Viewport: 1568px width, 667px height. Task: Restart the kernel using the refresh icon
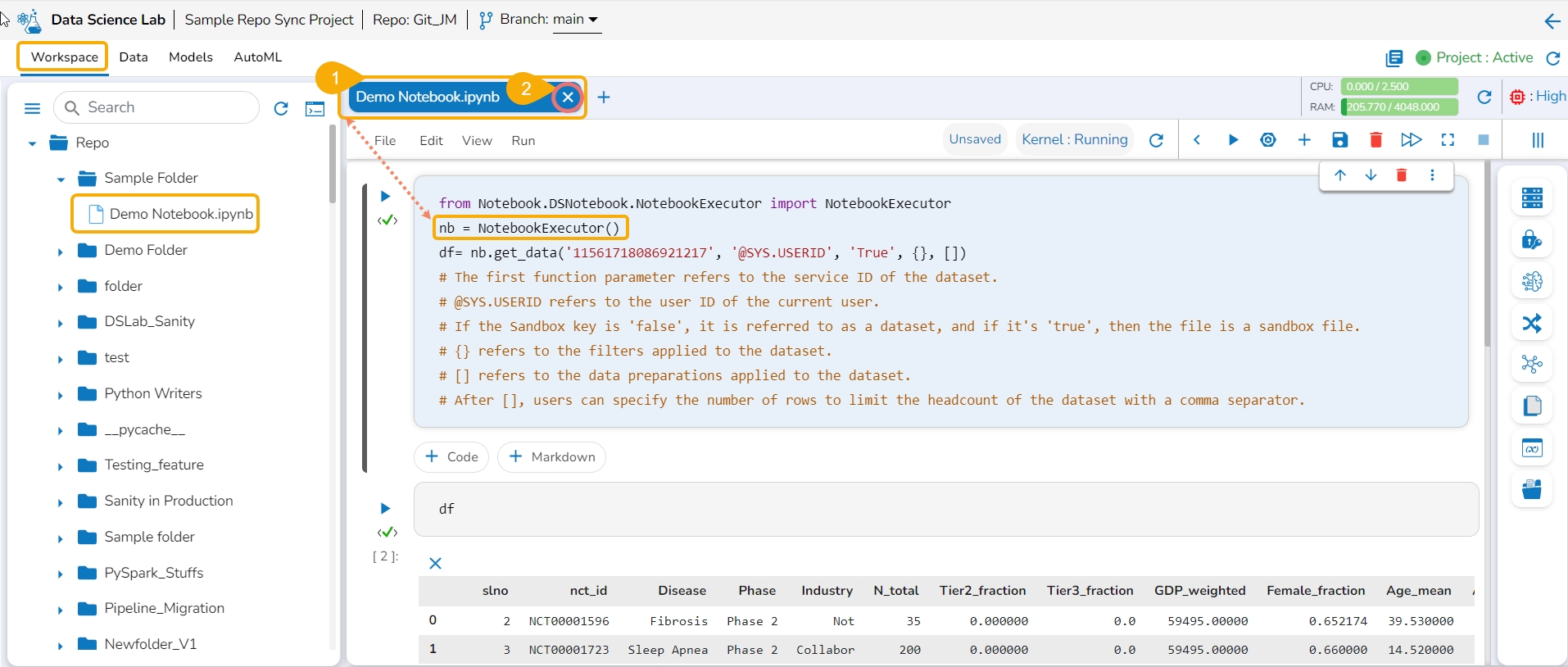[1156, 140]
